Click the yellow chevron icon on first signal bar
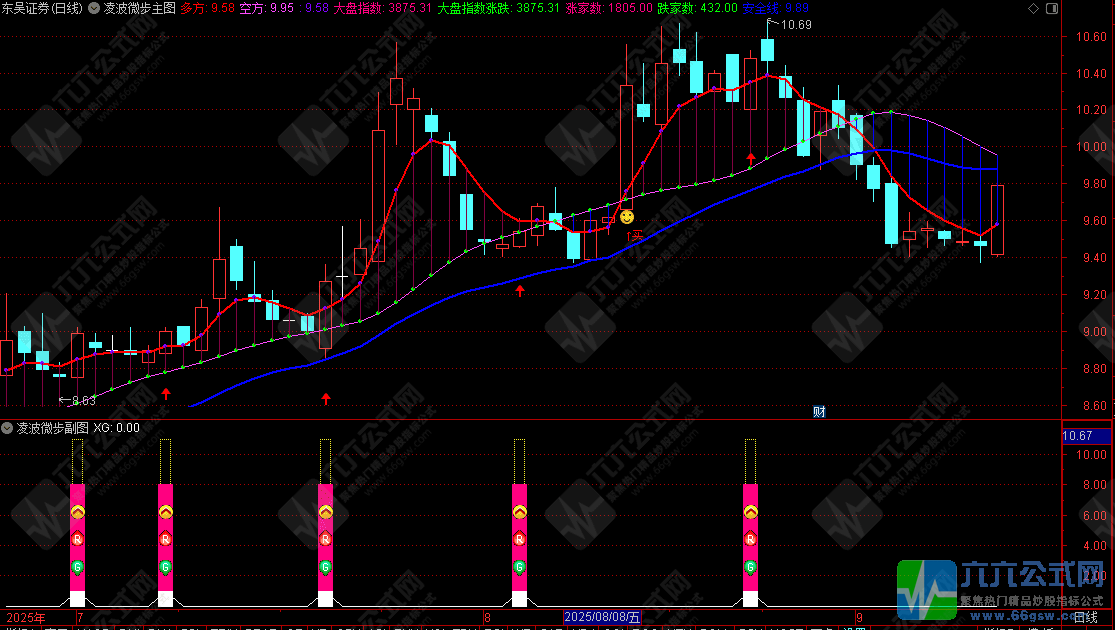 [78, 511]
